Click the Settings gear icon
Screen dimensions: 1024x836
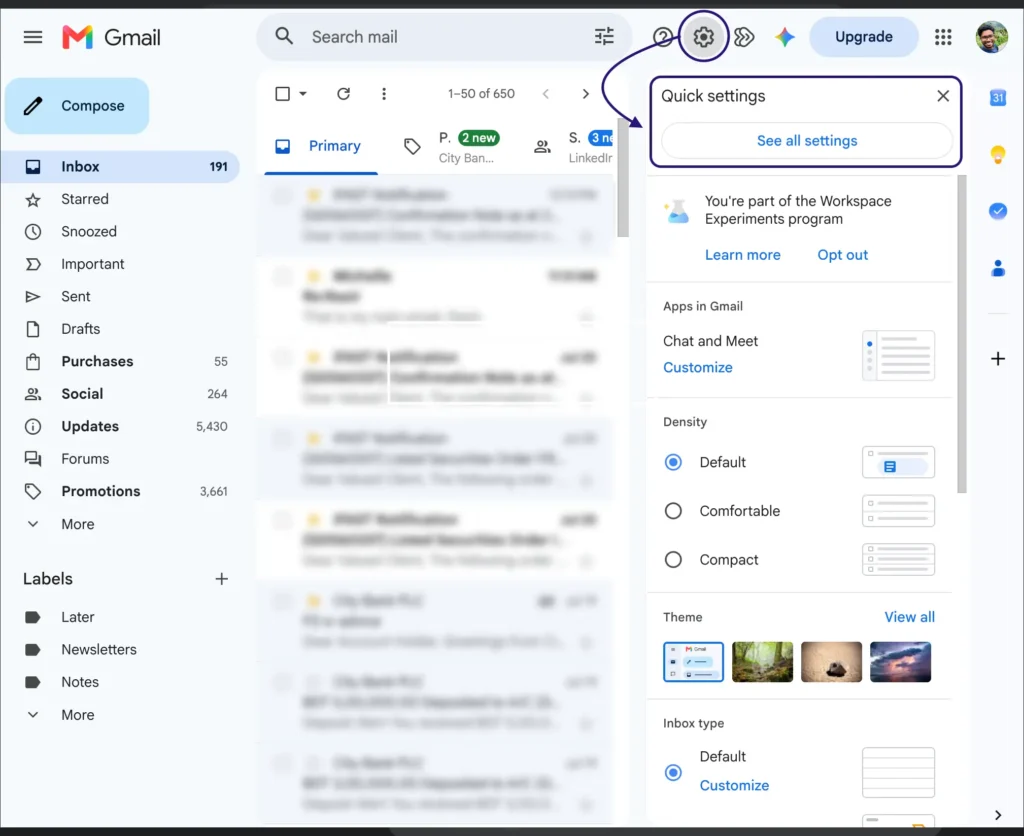point(703,37)
